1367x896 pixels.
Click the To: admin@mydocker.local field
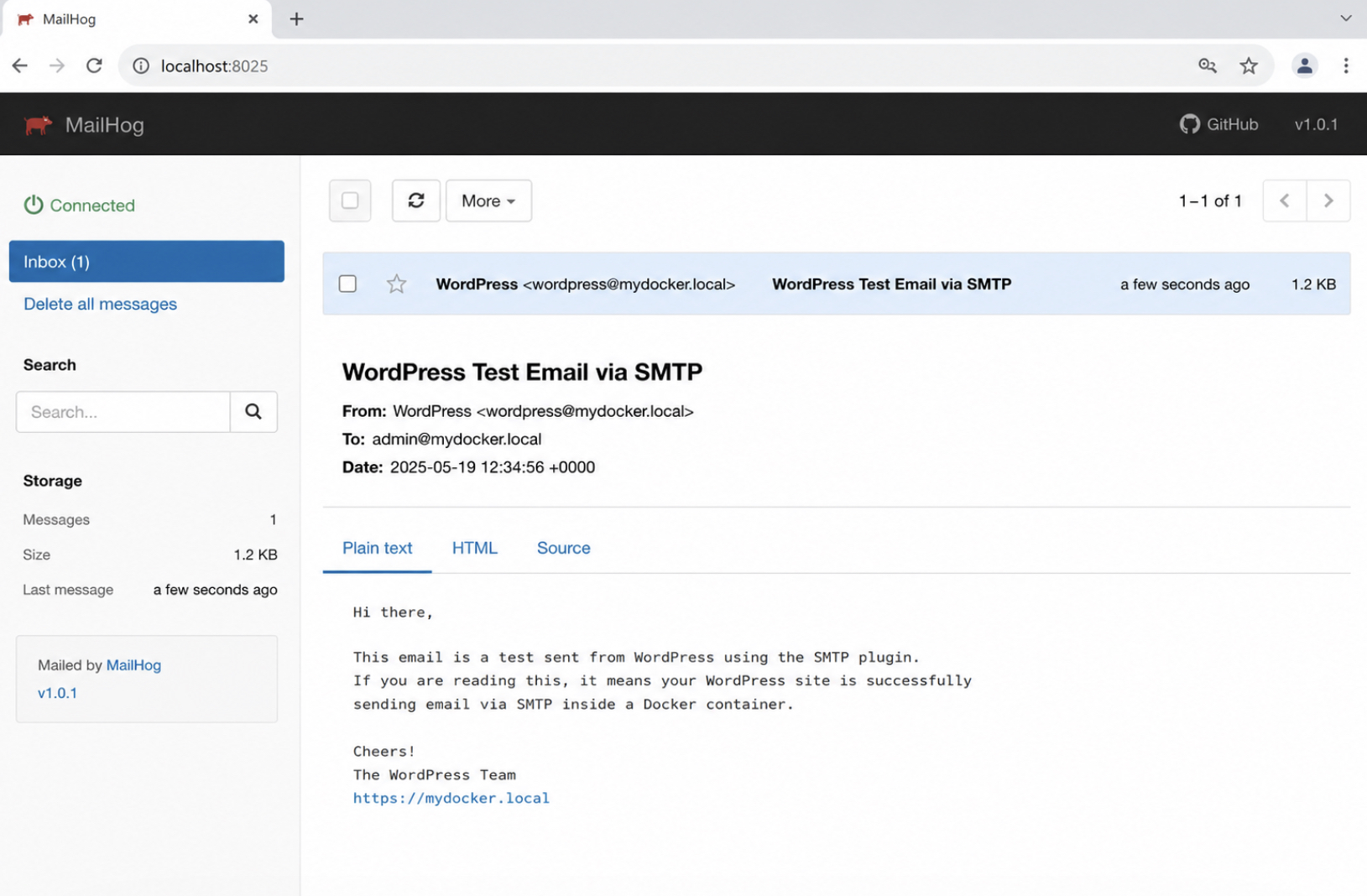442,439
